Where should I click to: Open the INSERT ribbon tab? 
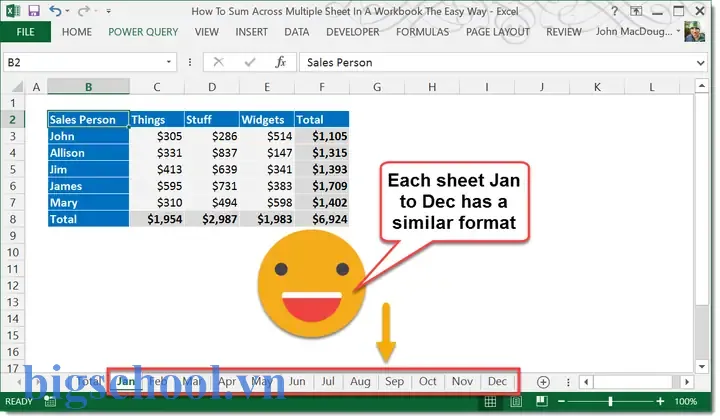(251, 32)
